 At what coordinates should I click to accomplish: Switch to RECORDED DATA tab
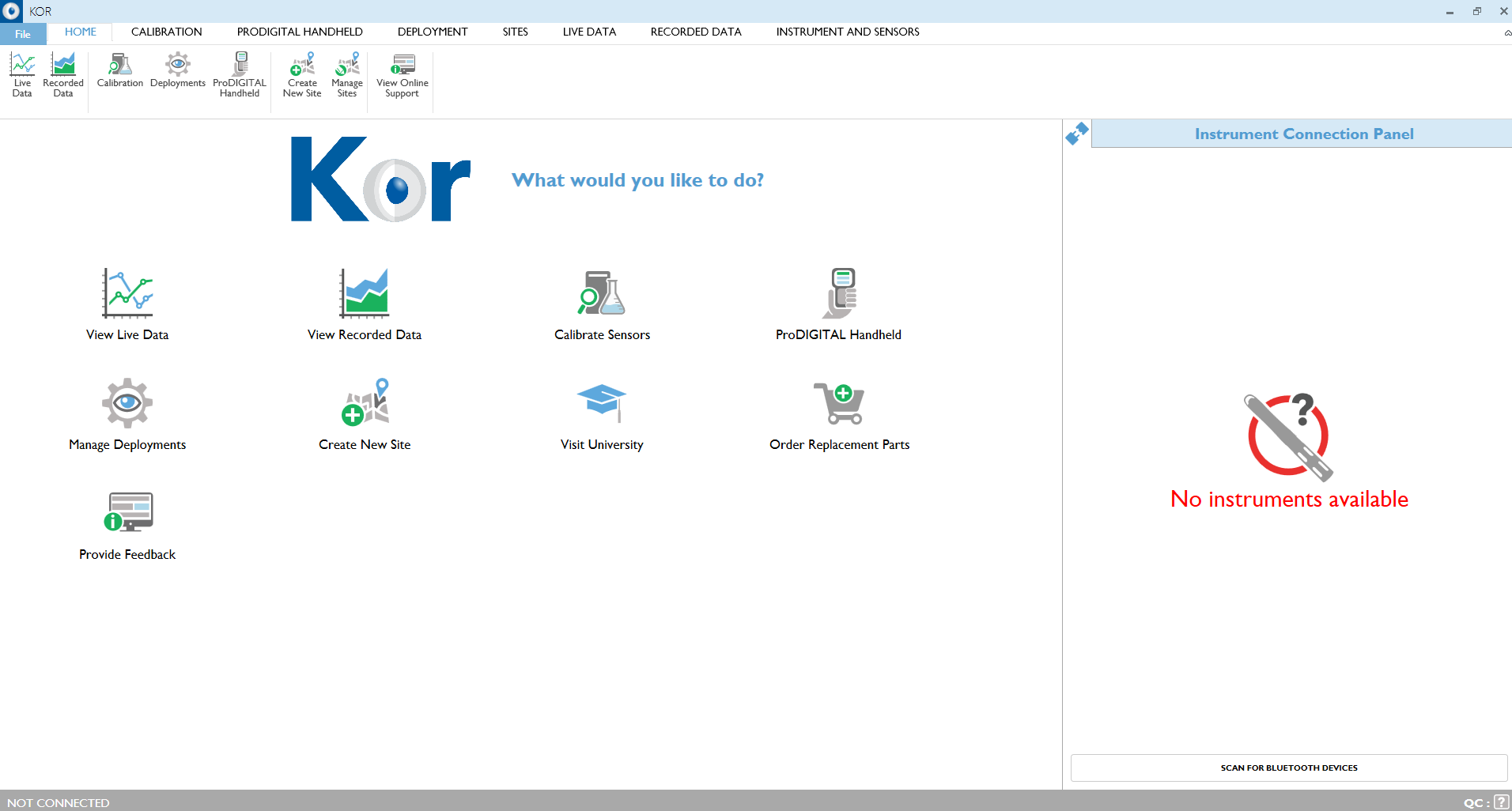coord(696,32)
